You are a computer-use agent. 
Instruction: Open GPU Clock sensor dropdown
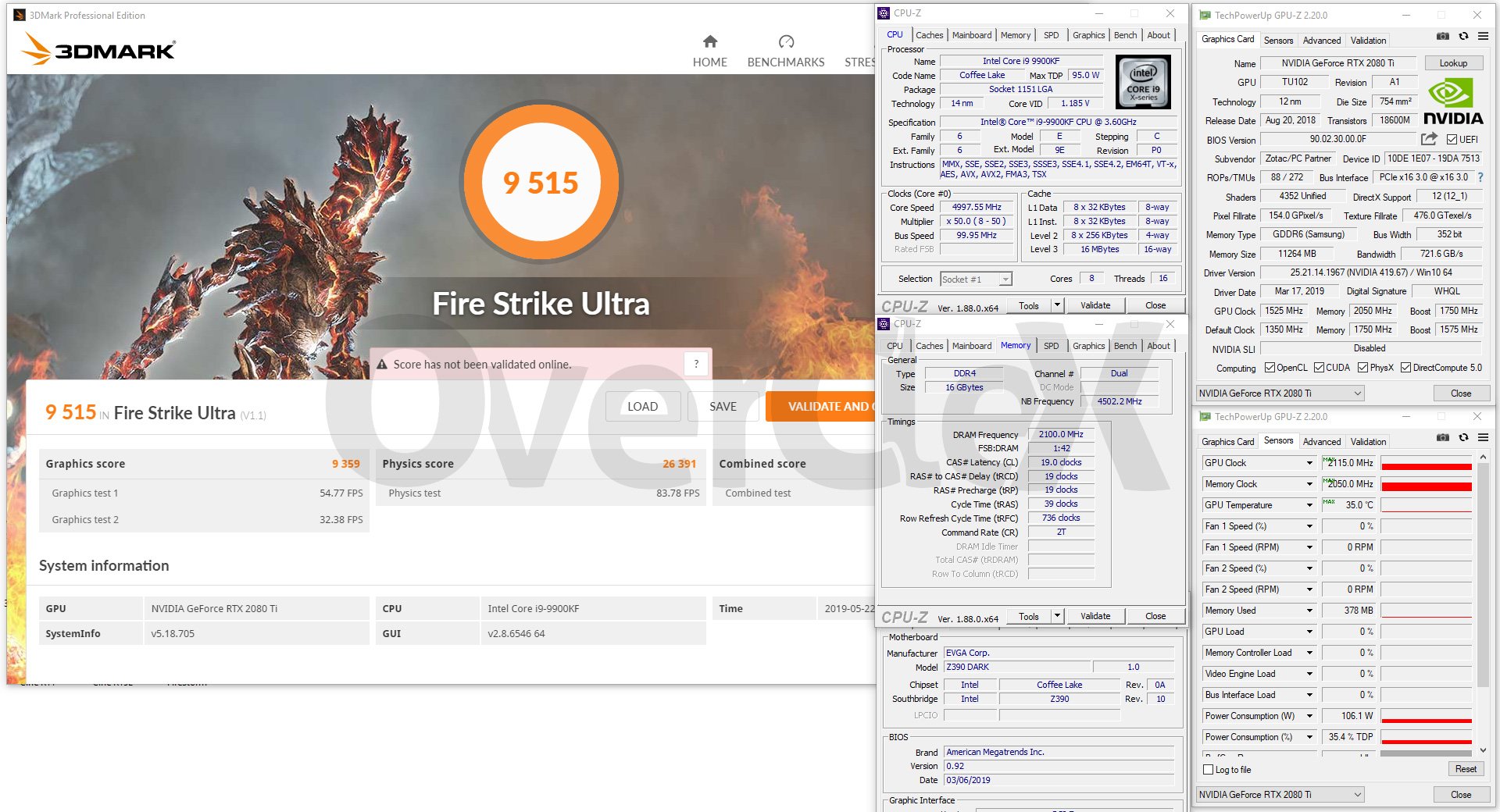point(1309,463)
